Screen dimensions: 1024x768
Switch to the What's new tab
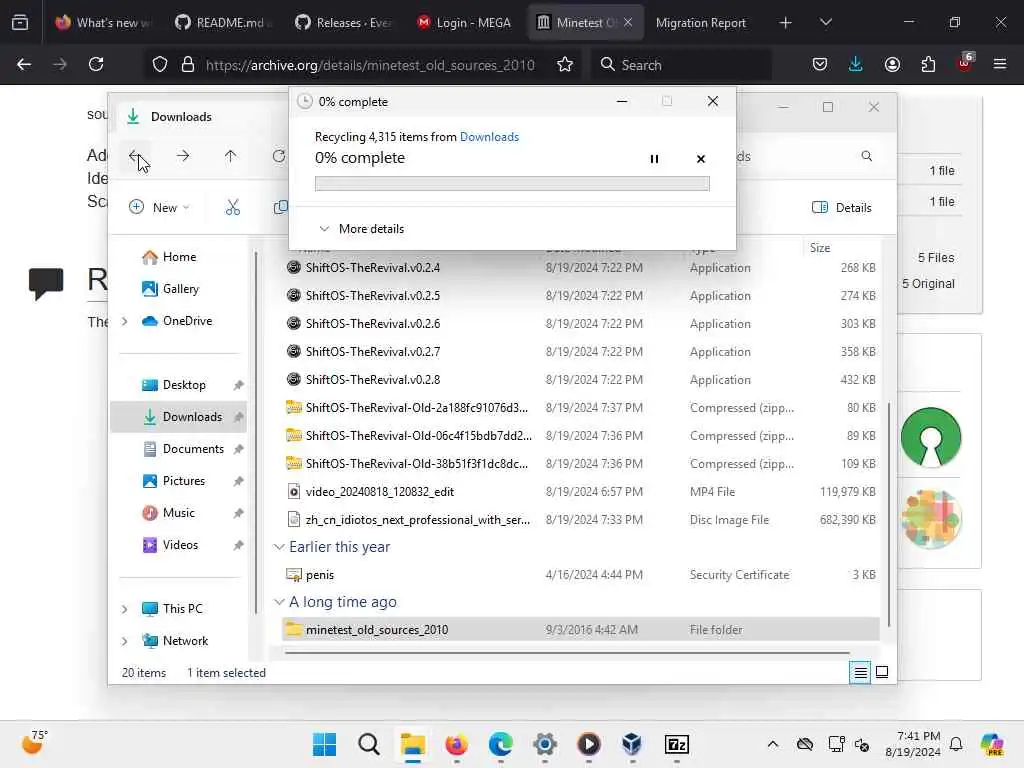pos(104,23)
